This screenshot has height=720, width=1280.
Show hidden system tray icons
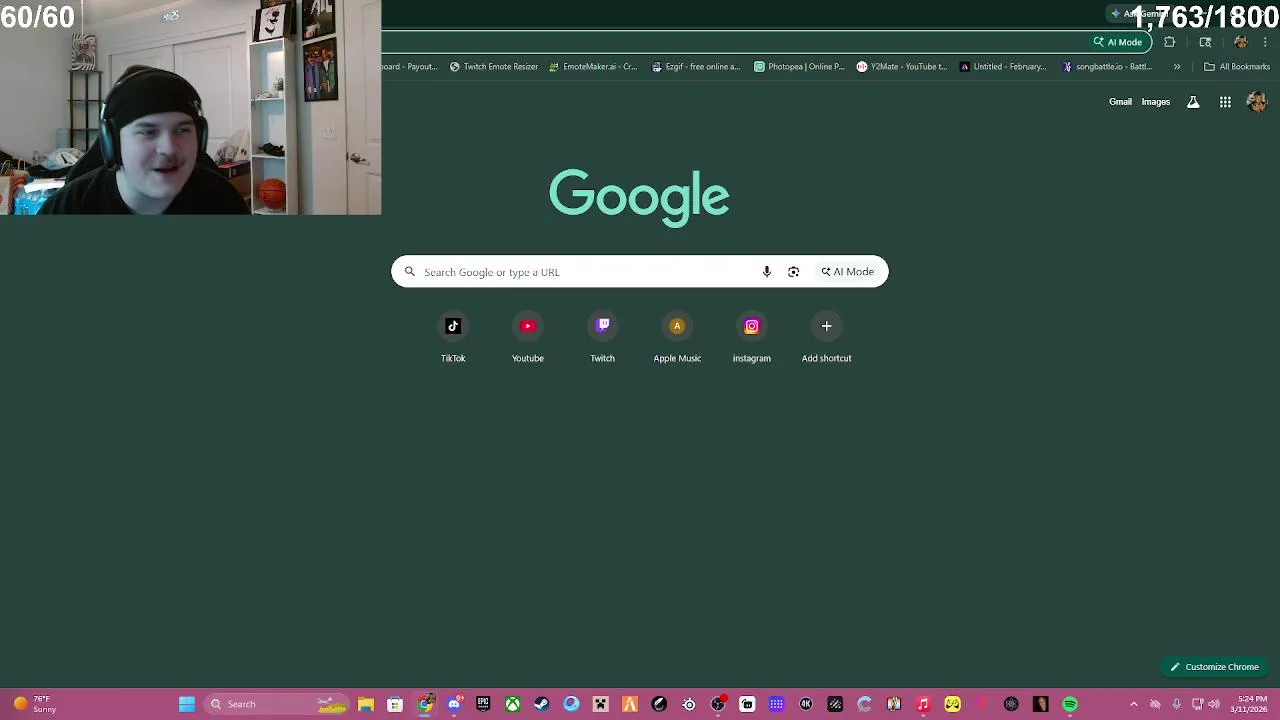(1133, 704)
